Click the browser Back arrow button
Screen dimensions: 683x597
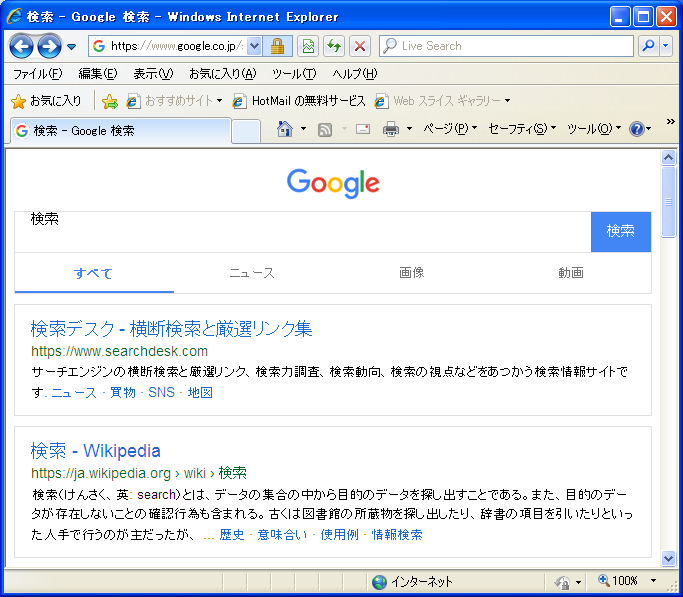point(21,46)
